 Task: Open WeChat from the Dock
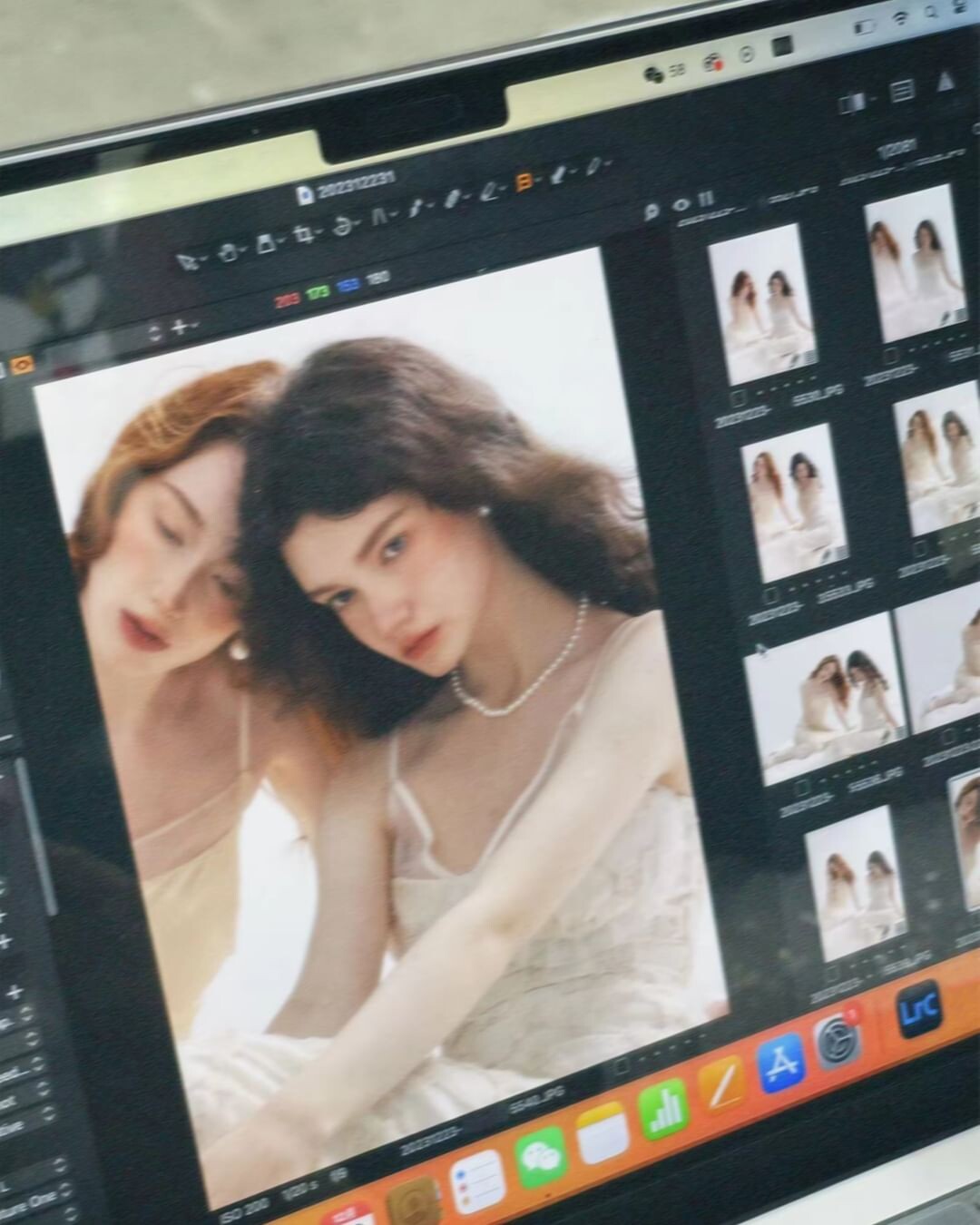click(x=541, y=1159)
